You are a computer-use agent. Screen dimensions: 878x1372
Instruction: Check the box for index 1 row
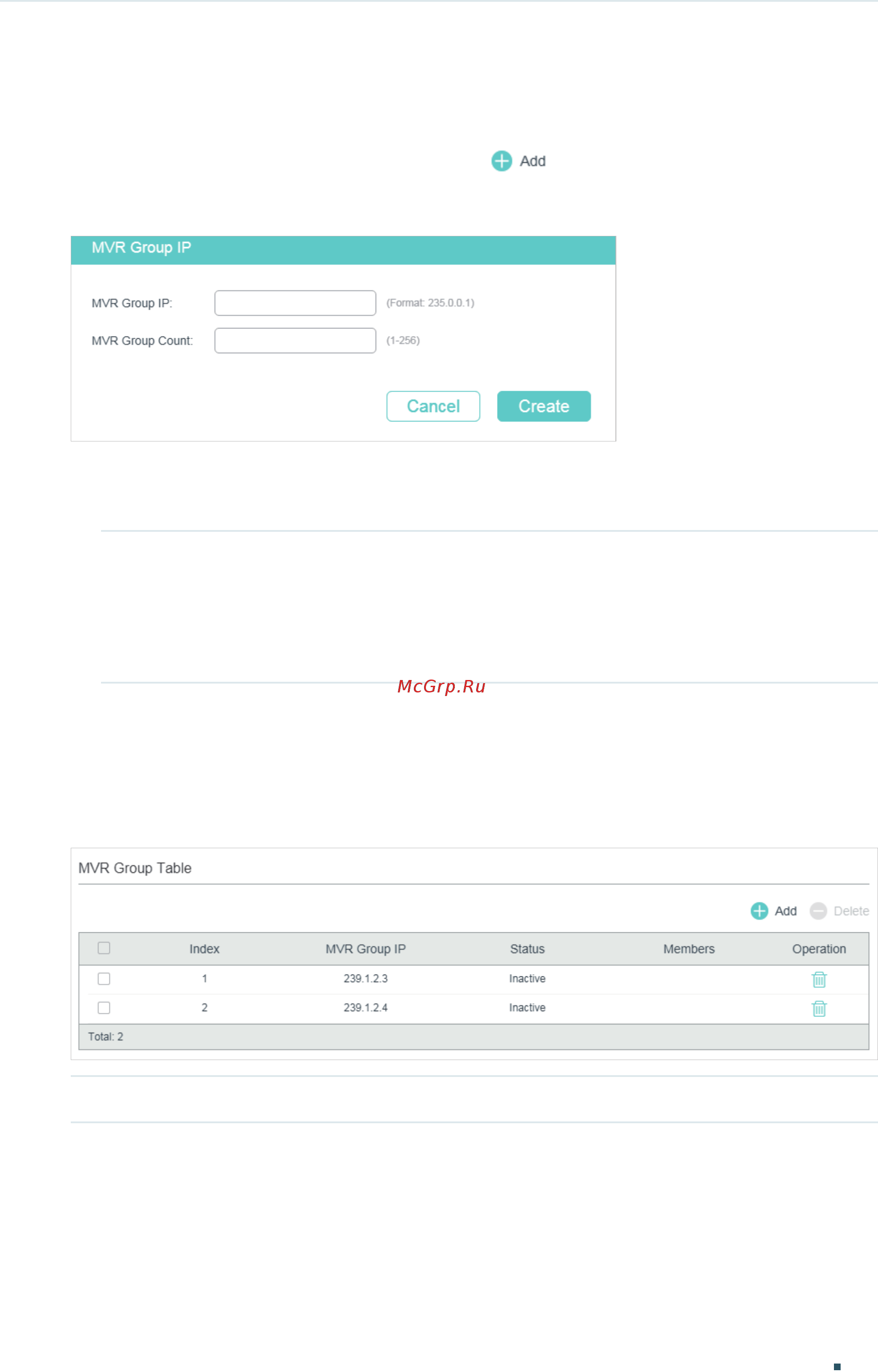tap(104, 979)
